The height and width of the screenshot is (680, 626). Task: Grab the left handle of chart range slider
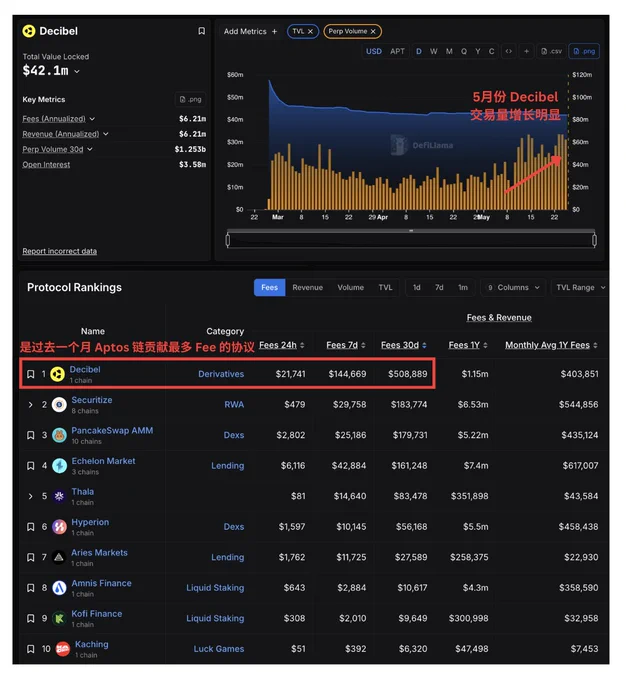pyautogui.click(x=228, y=240)
